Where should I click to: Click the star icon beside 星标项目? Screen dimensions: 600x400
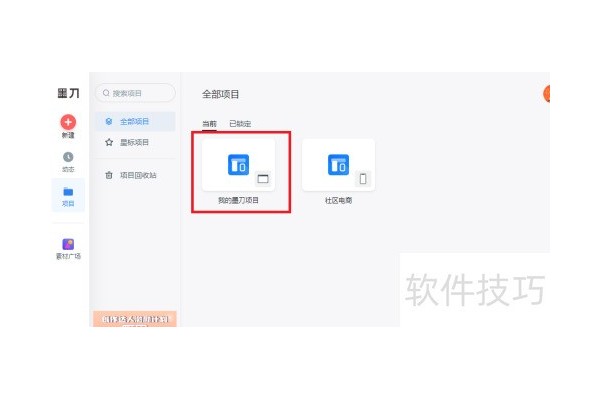pos(109,142)
